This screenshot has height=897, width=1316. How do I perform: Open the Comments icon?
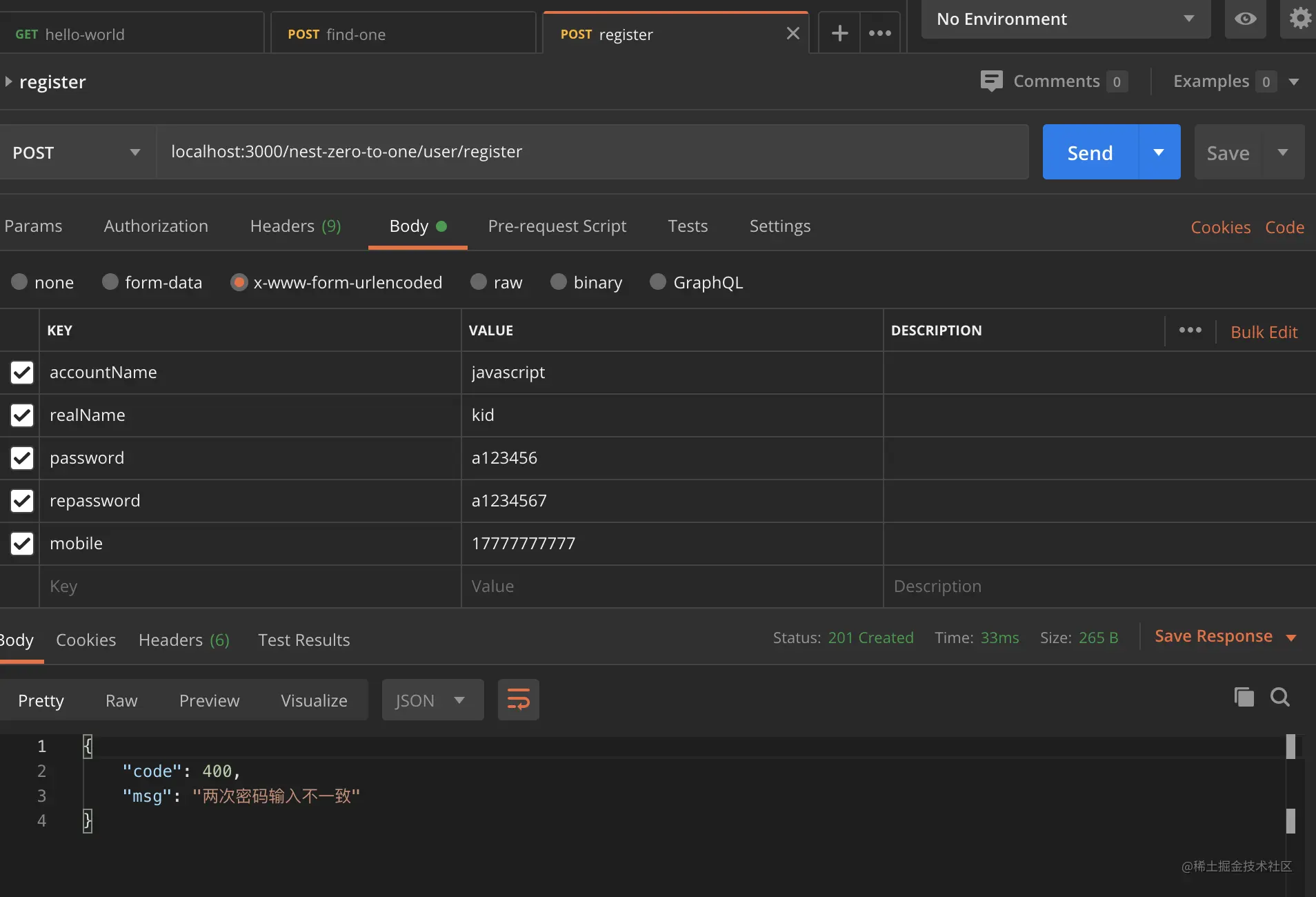click(991, 81)
